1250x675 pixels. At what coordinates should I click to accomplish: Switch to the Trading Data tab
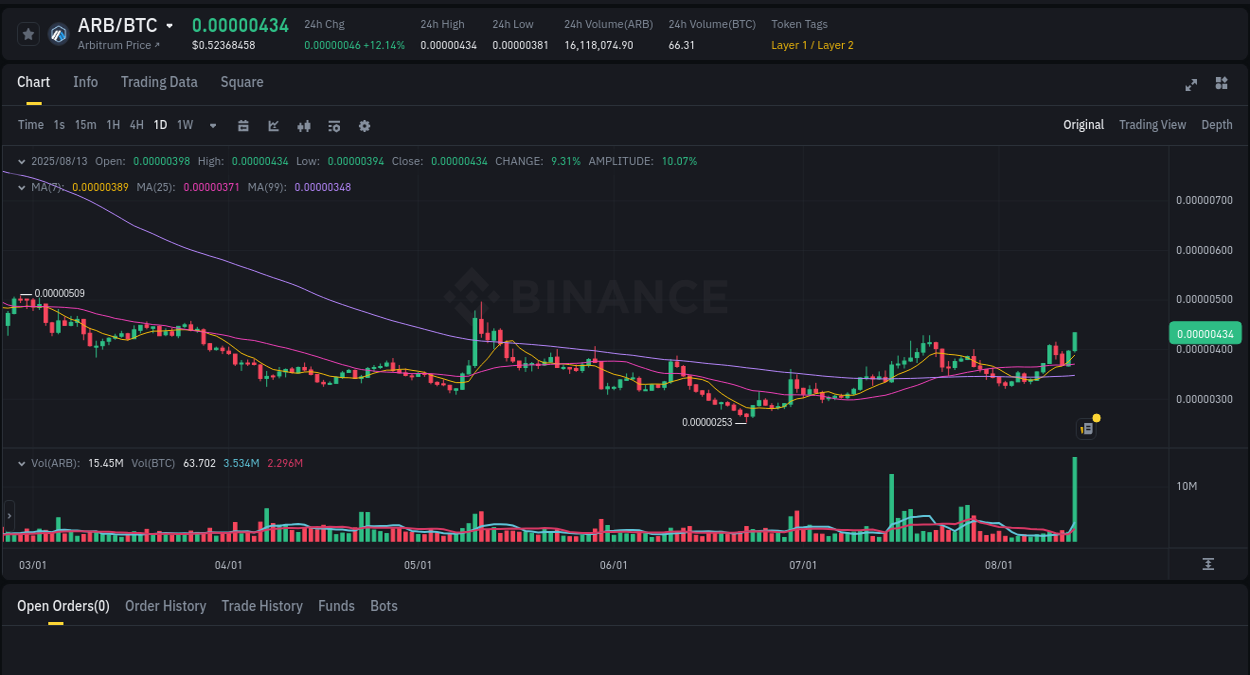159,82
